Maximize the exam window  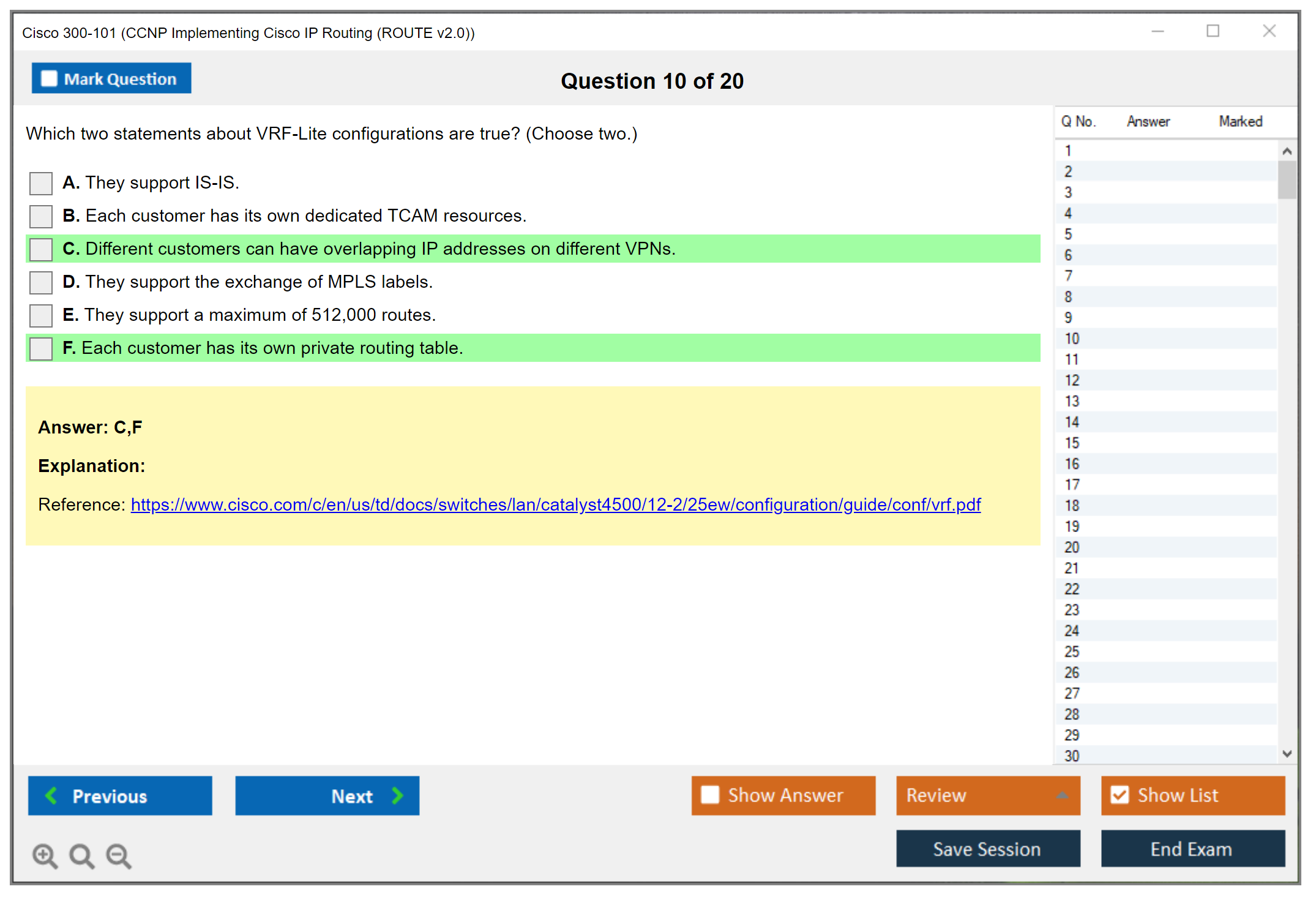[x=1213, y=31]
